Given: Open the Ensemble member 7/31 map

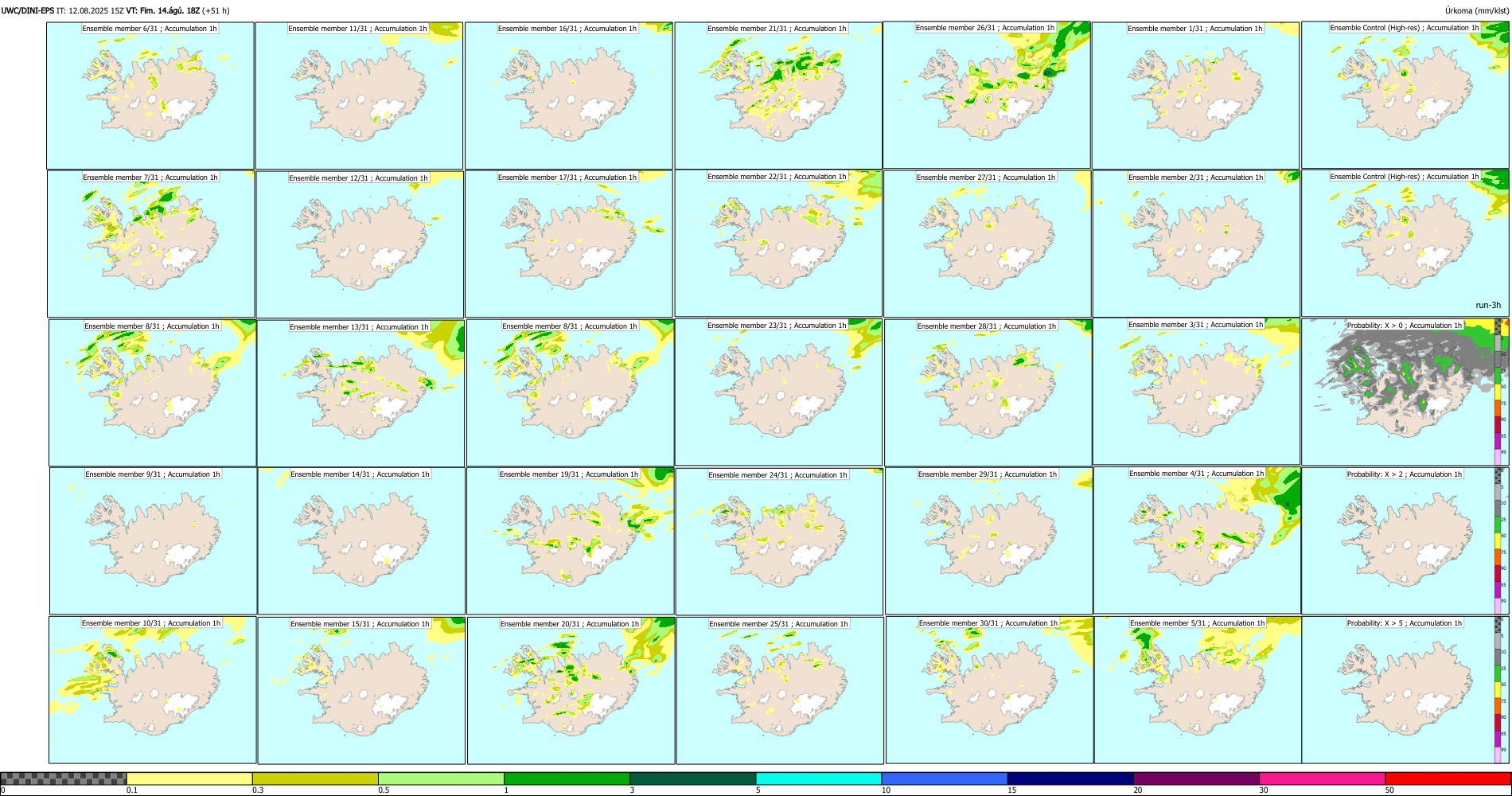Looking at the screenshot, I should click(x=151, y=244).
